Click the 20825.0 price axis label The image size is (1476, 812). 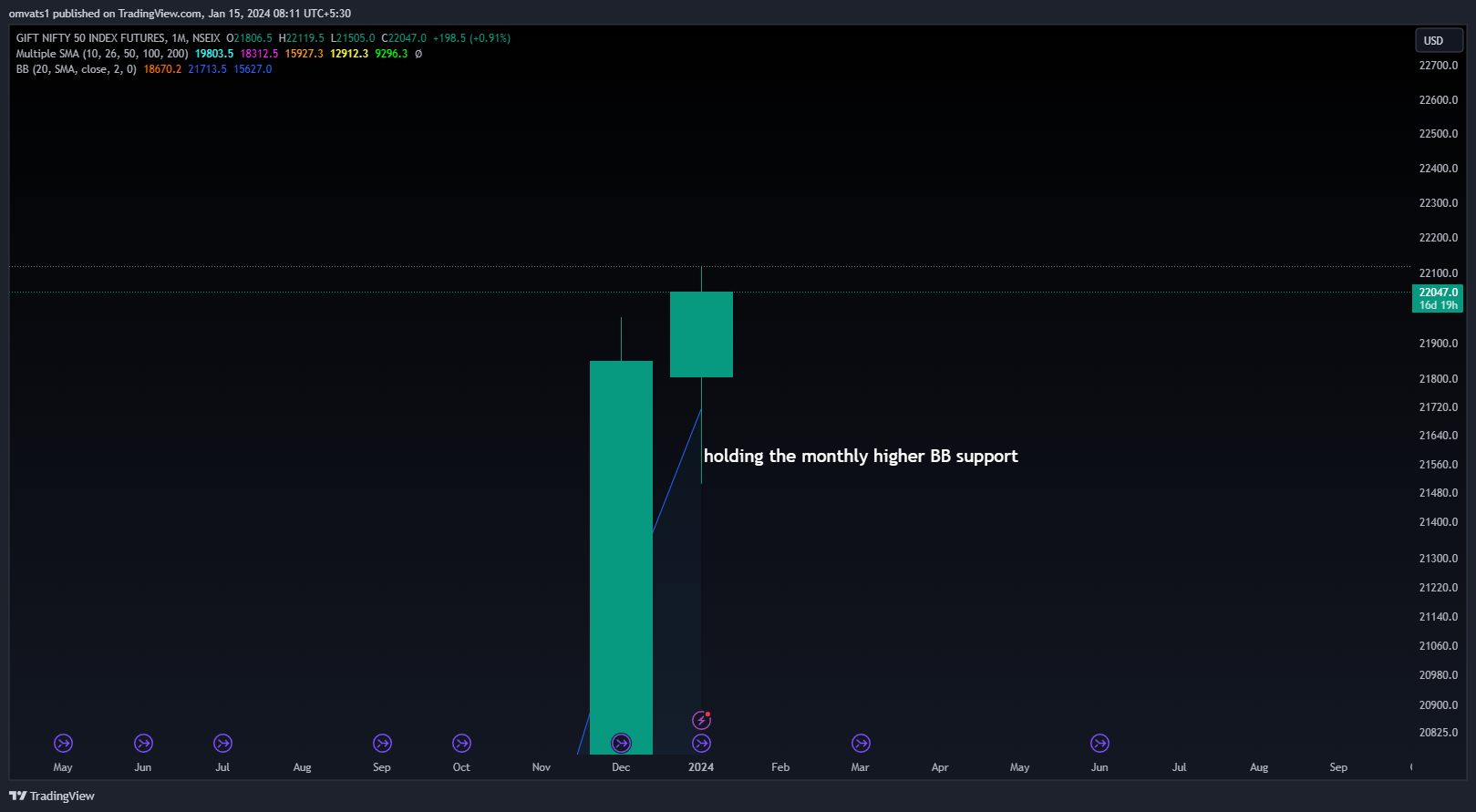click(1438, 733)
